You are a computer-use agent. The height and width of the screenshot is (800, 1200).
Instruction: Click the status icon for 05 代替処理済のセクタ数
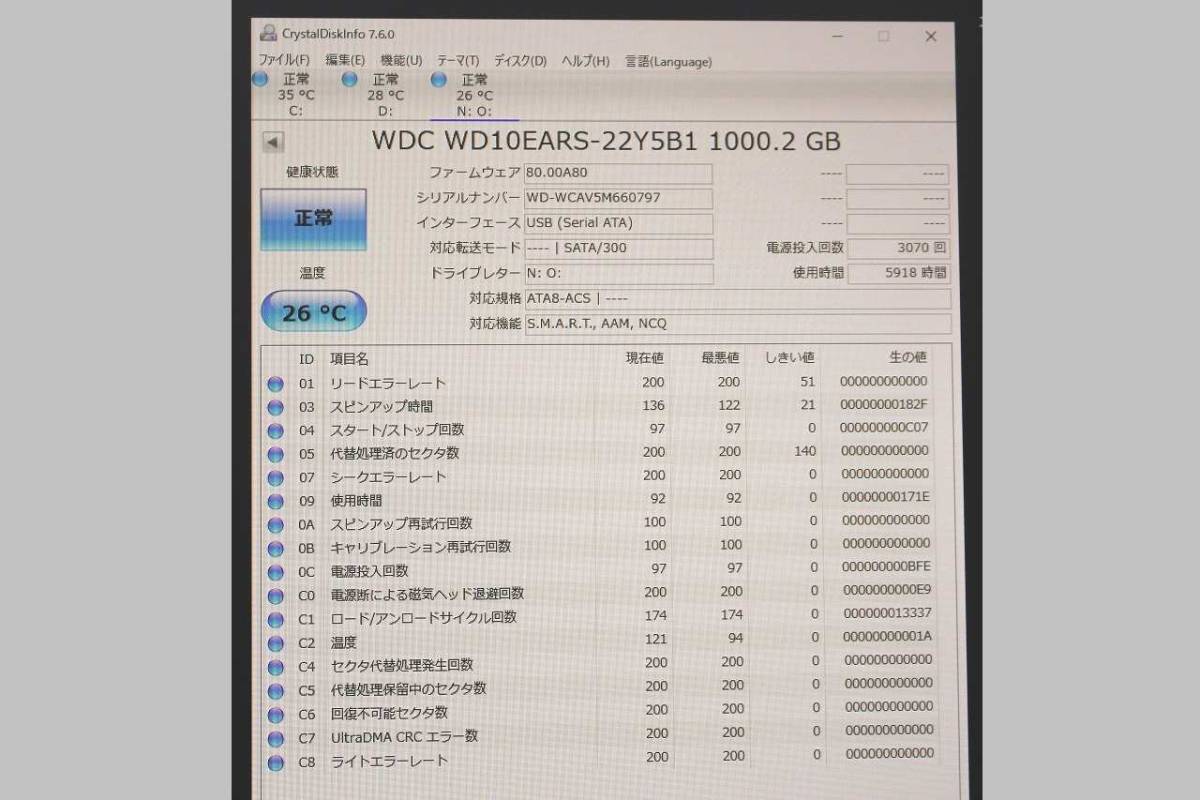coord(275,454)
